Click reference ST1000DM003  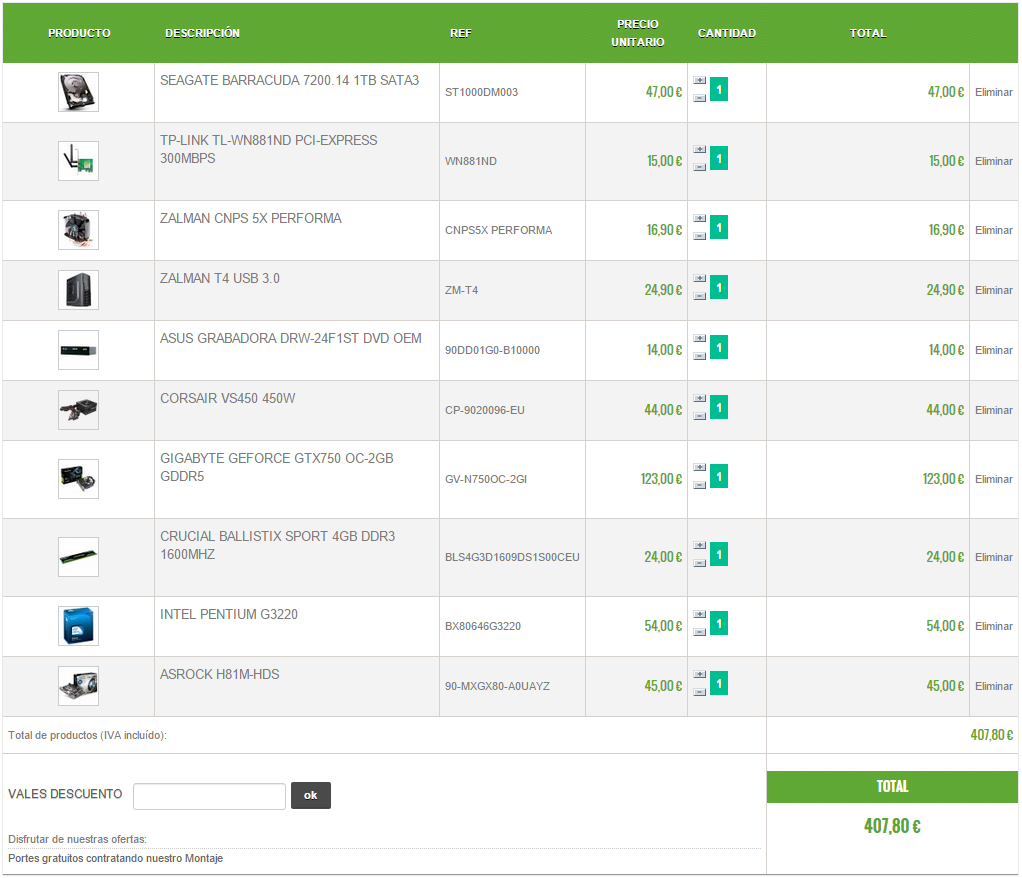tap(482, 93)
